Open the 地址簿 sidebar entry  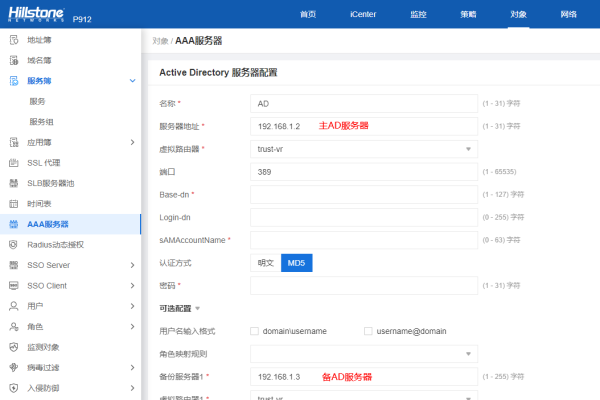point(70,40)
